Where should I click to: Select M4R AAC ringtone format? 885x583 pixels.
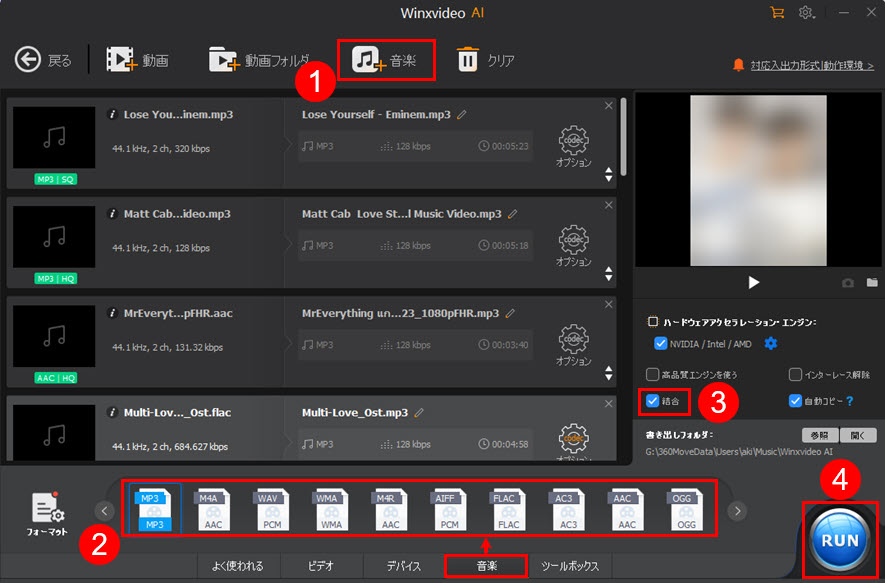click(390, 510)
